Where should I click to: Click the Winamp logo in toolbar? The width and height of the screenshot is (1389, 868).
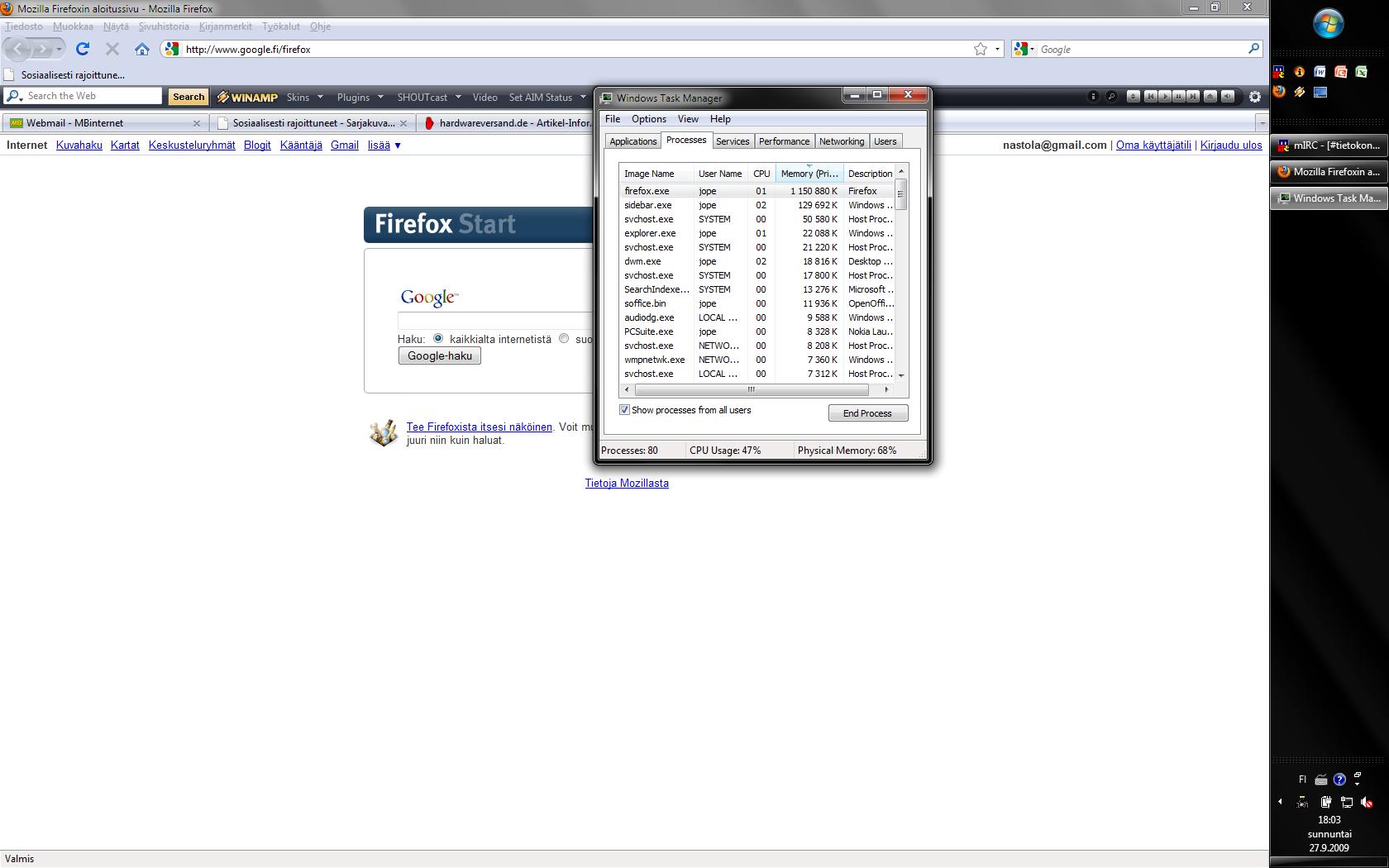247,98
